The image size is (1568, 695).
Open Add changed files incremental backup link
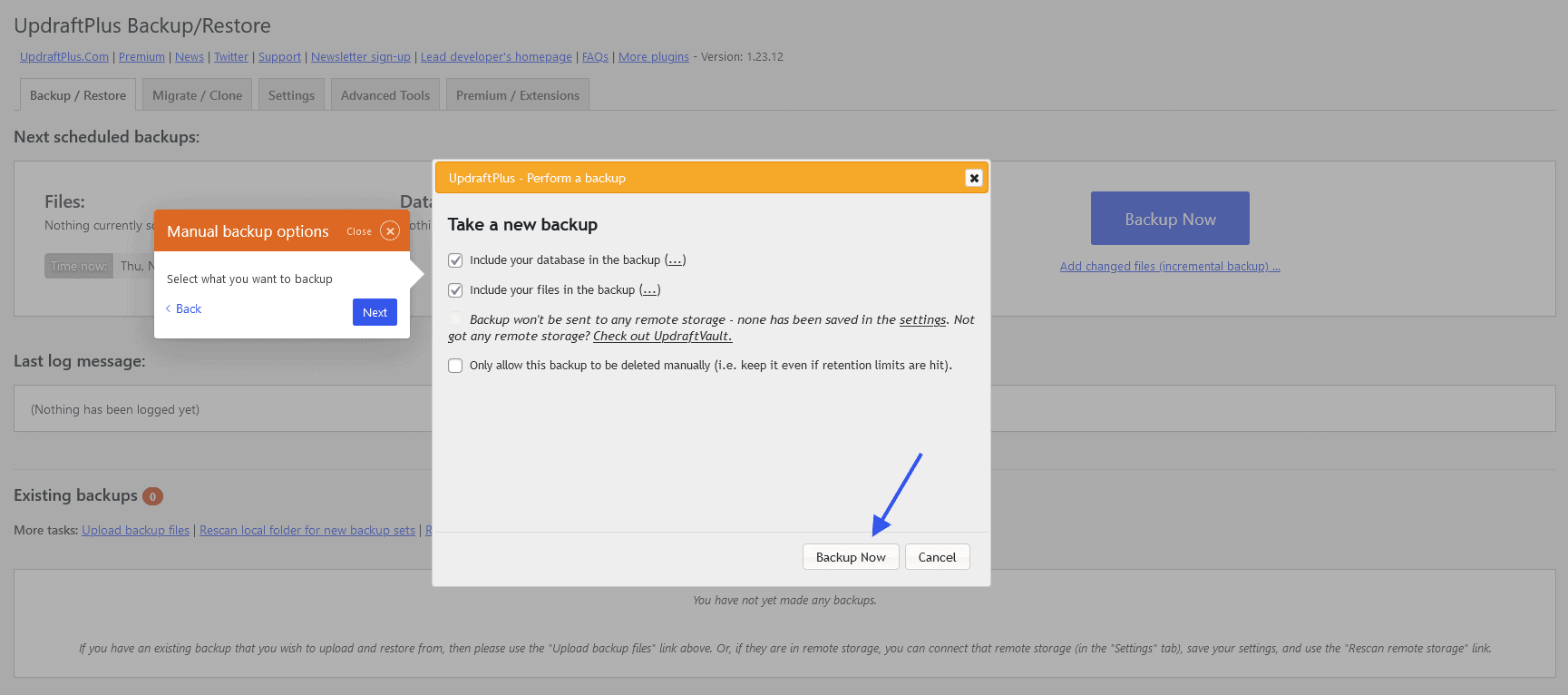1169,266
